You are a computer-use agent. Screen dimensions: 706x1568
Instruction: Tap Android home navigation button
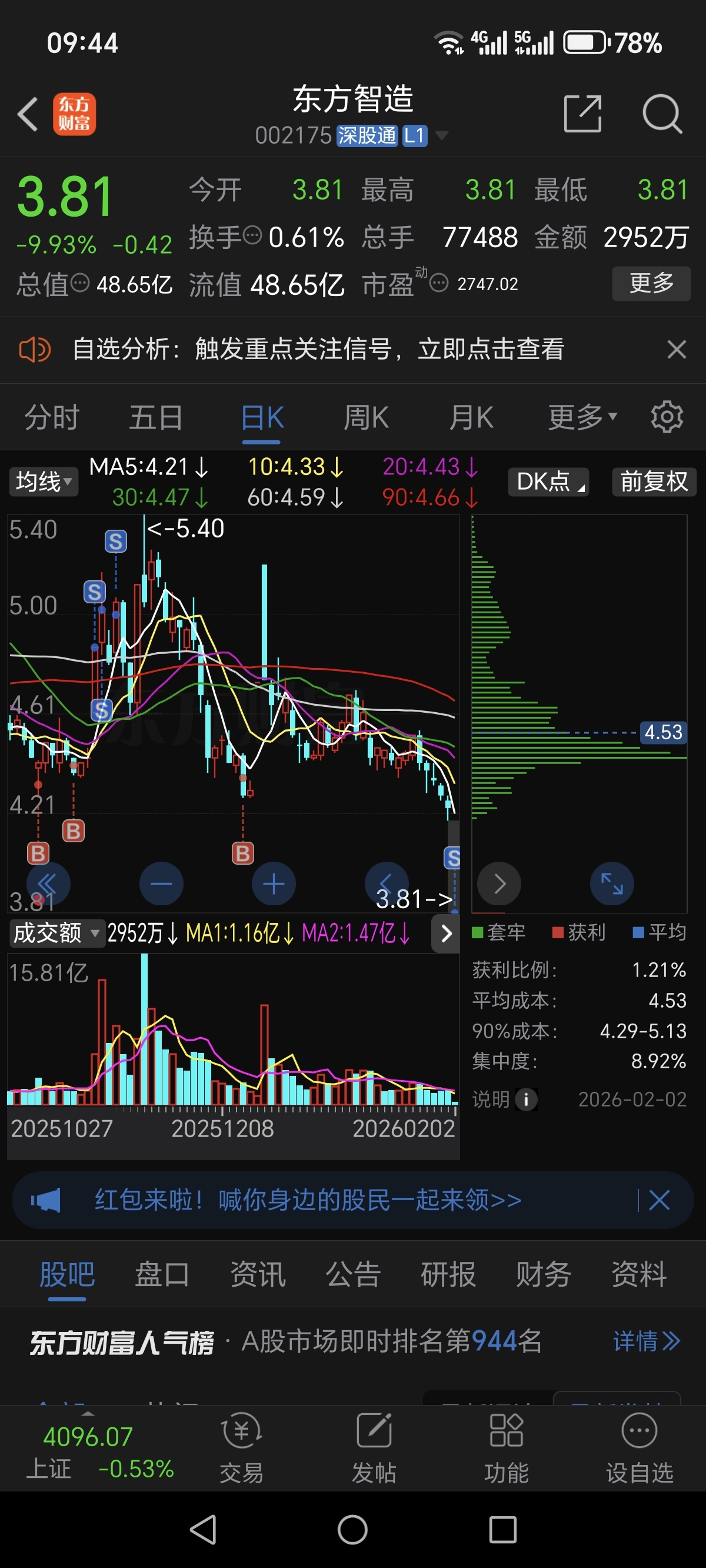tap(353, 1530)
